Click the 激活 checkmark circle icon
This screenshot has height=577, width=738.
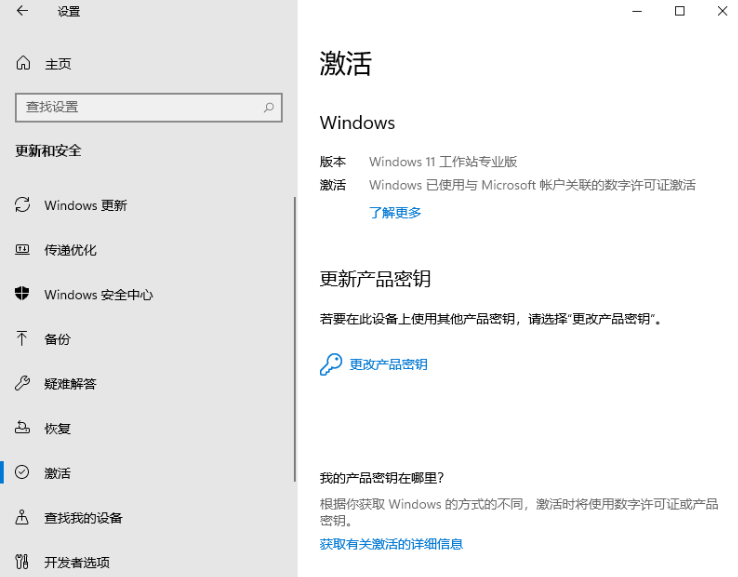[x=22, y=472]
